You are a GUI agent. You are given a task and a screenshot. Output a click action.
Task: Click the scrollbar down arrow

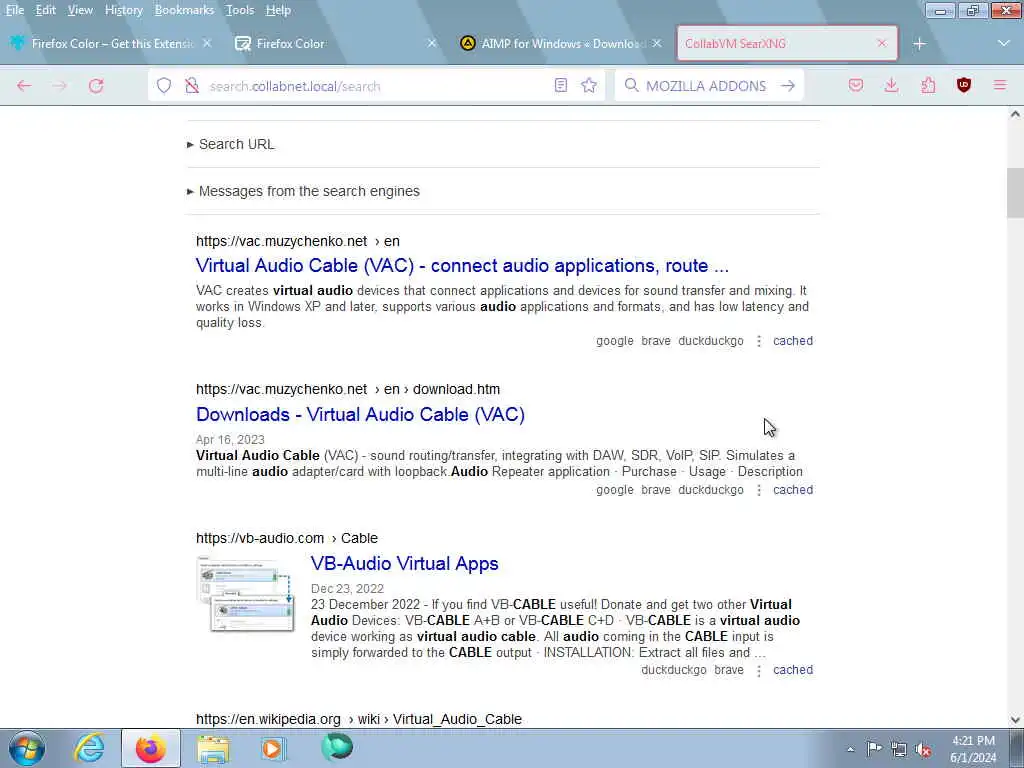1015,720
